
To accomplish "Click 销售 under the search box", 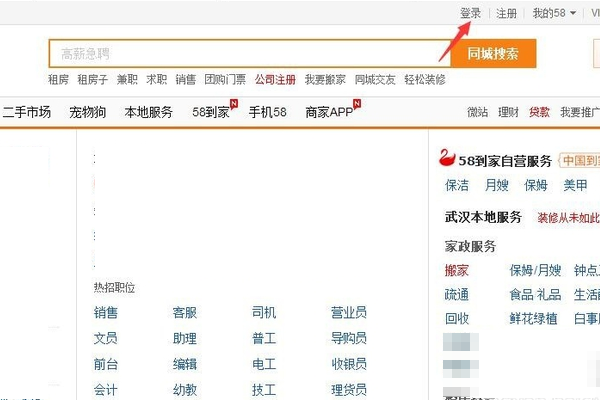I will tap(186, 80).
